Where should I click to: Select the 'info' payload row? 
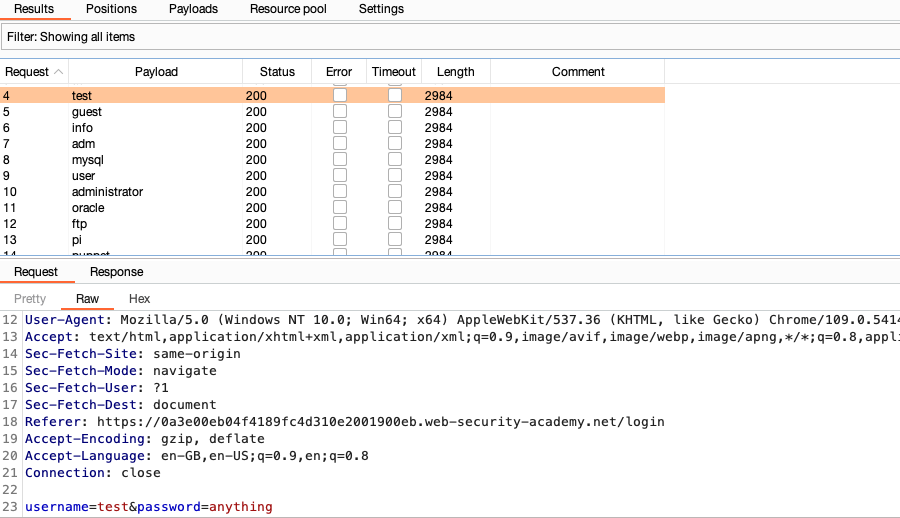(x=332, y=127)
